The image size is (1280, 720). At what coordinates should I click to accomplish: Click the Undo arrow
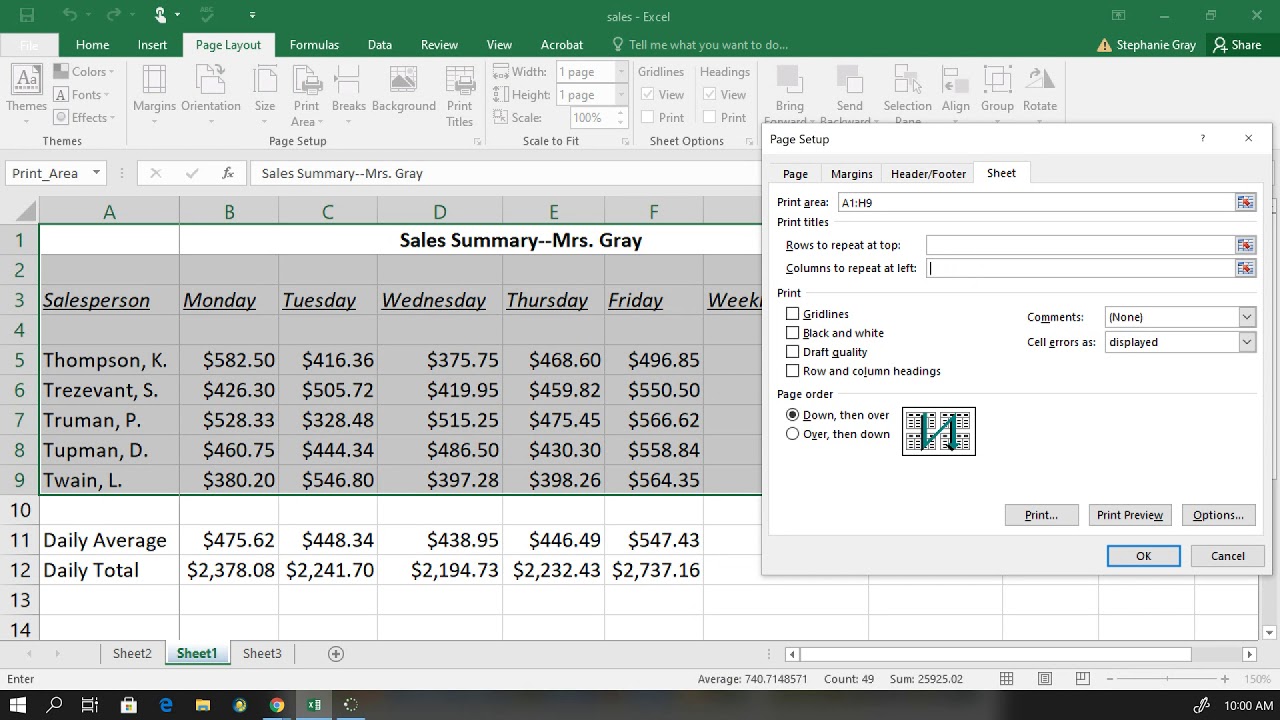click(x=69, y=15)
